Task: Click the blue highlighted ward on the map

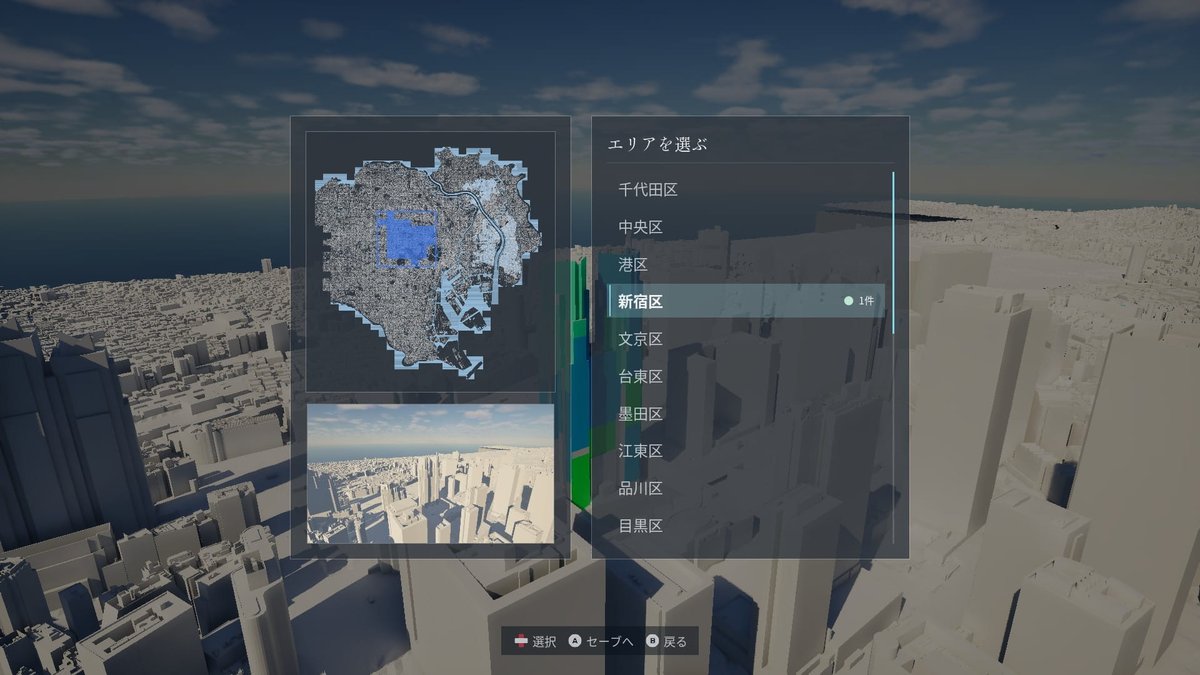Action: [x=407, y=238]
